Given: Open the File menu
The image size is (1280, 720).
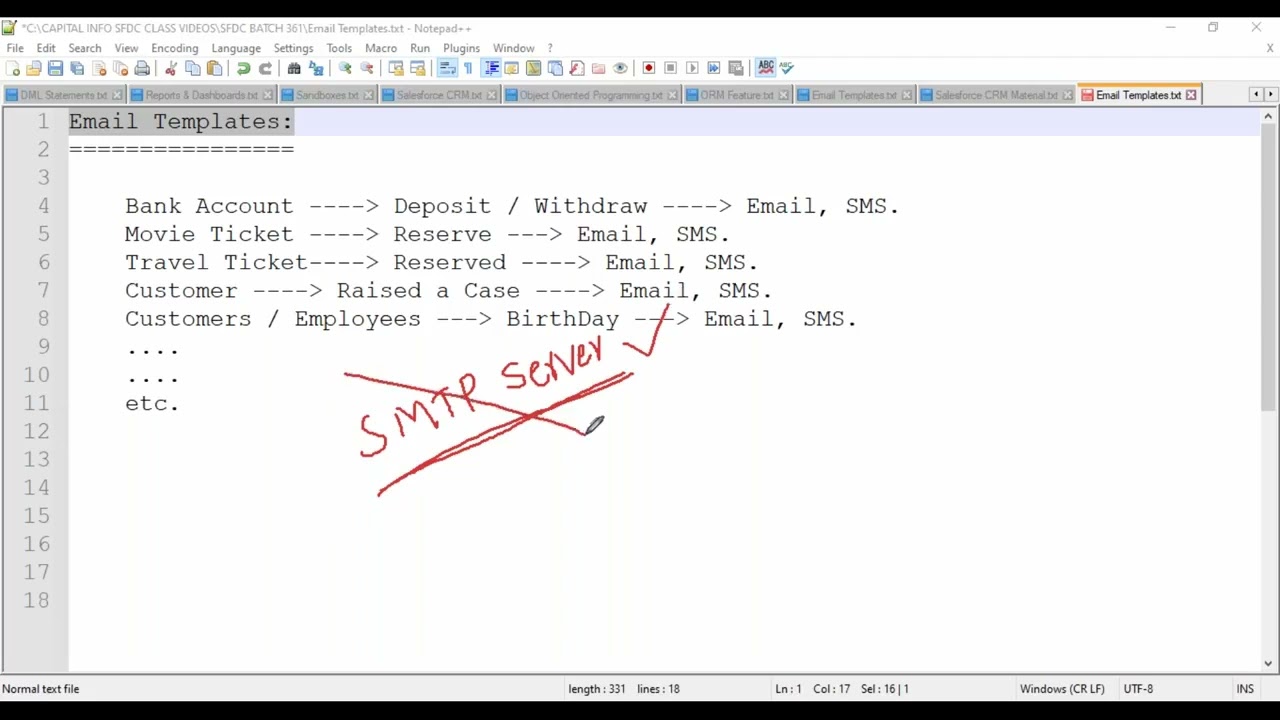Looking at the screenshot, I should [15, 48].
